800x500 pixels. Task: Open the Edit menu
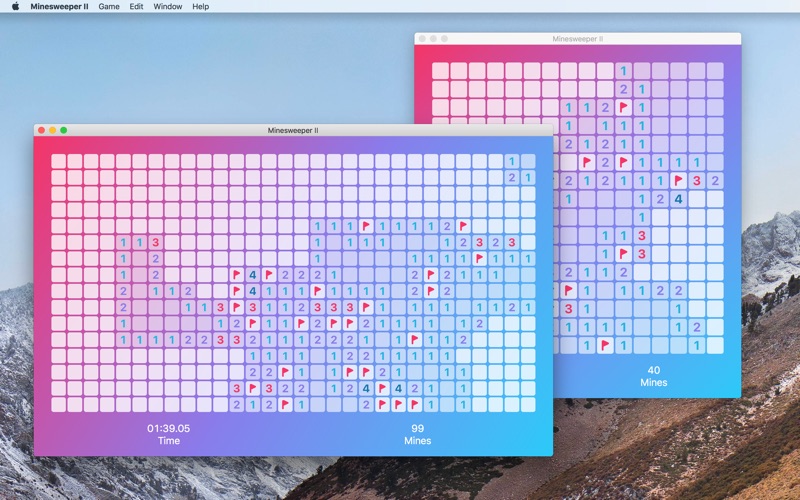[136, 7]
